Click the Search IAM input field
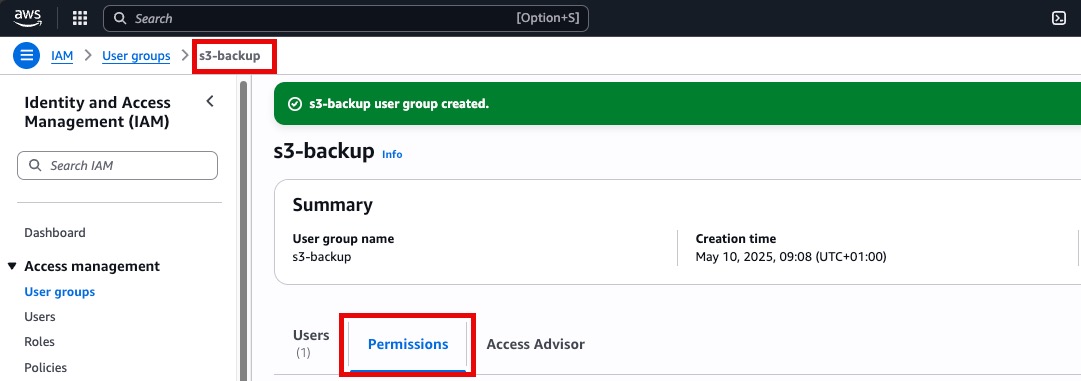Screen dimensions: 1081x381 click(117, 165)
